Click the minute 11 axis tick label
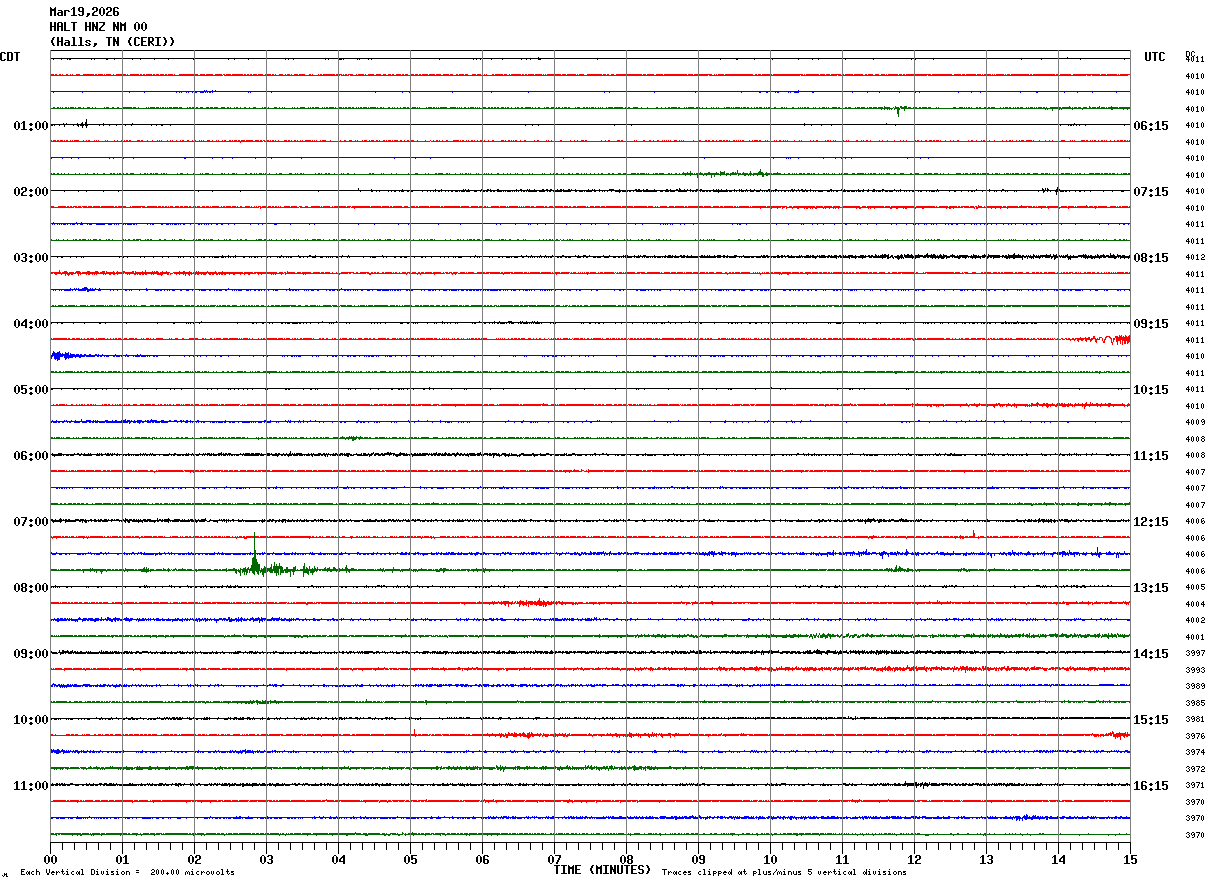Viewport: 1210px width, 886px height. pyautogui.click(x=842, y=859)
